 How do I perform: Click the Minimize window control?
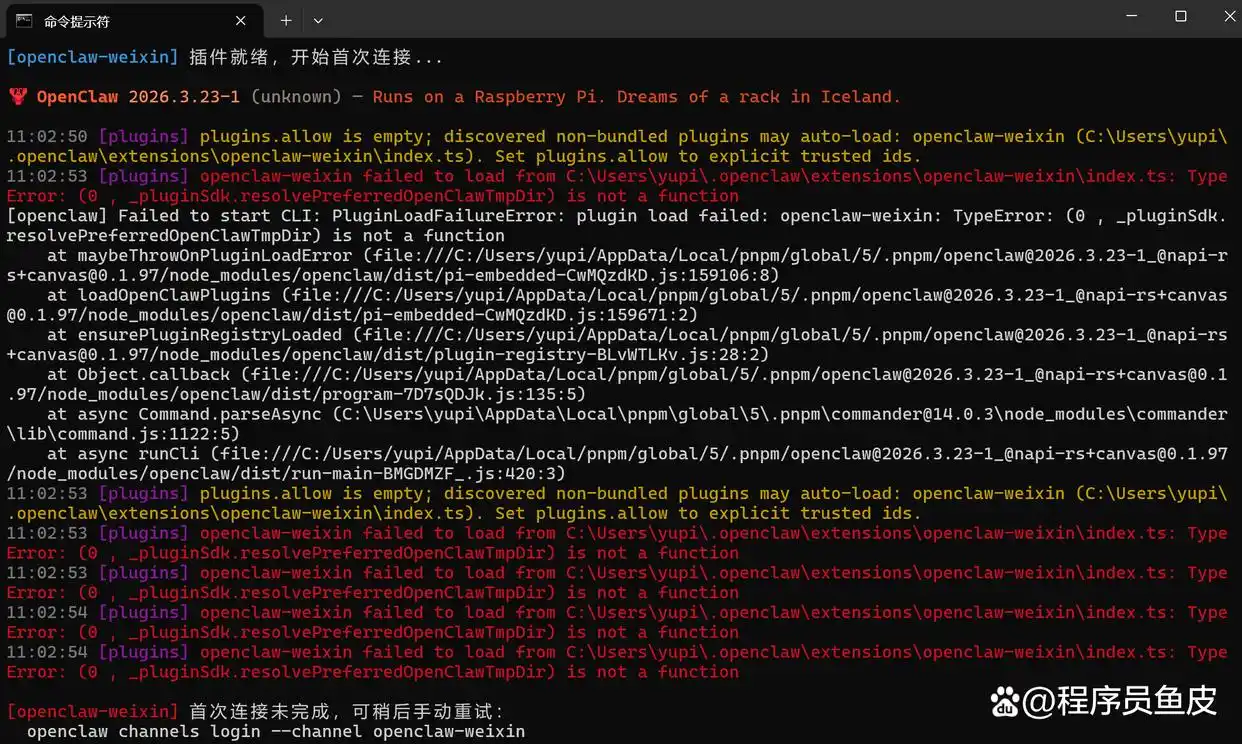pyautogui.click(x=1131, y=16)
